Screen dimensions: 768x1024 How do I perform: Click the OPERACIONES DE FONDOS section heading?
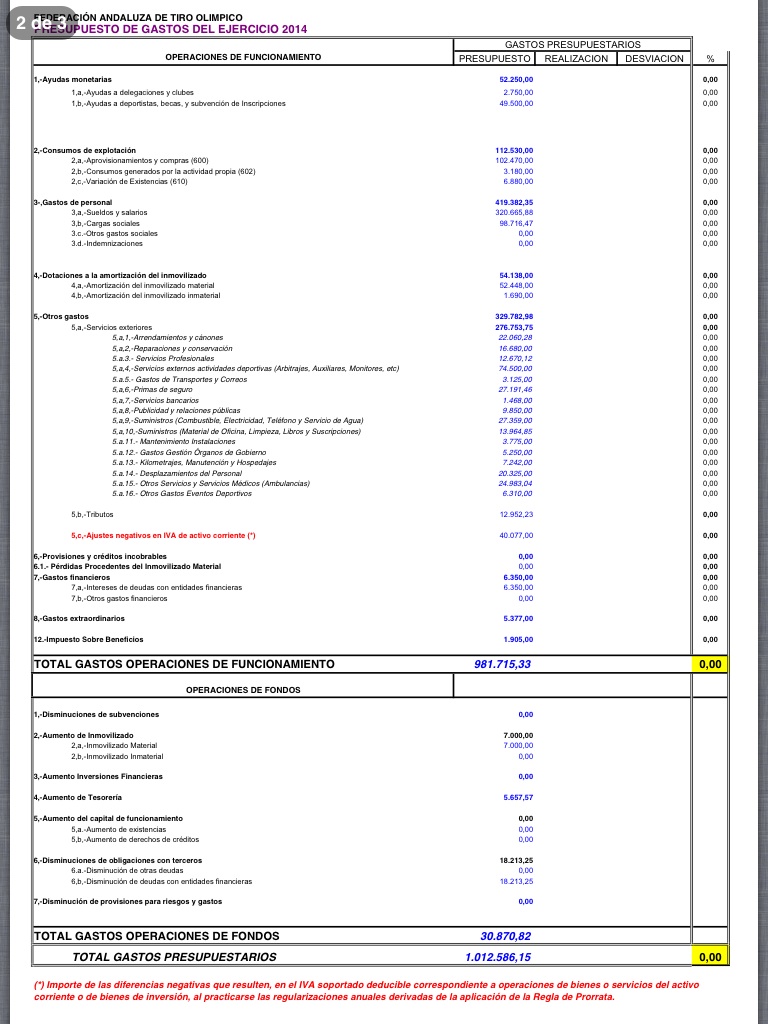[243, 690]
